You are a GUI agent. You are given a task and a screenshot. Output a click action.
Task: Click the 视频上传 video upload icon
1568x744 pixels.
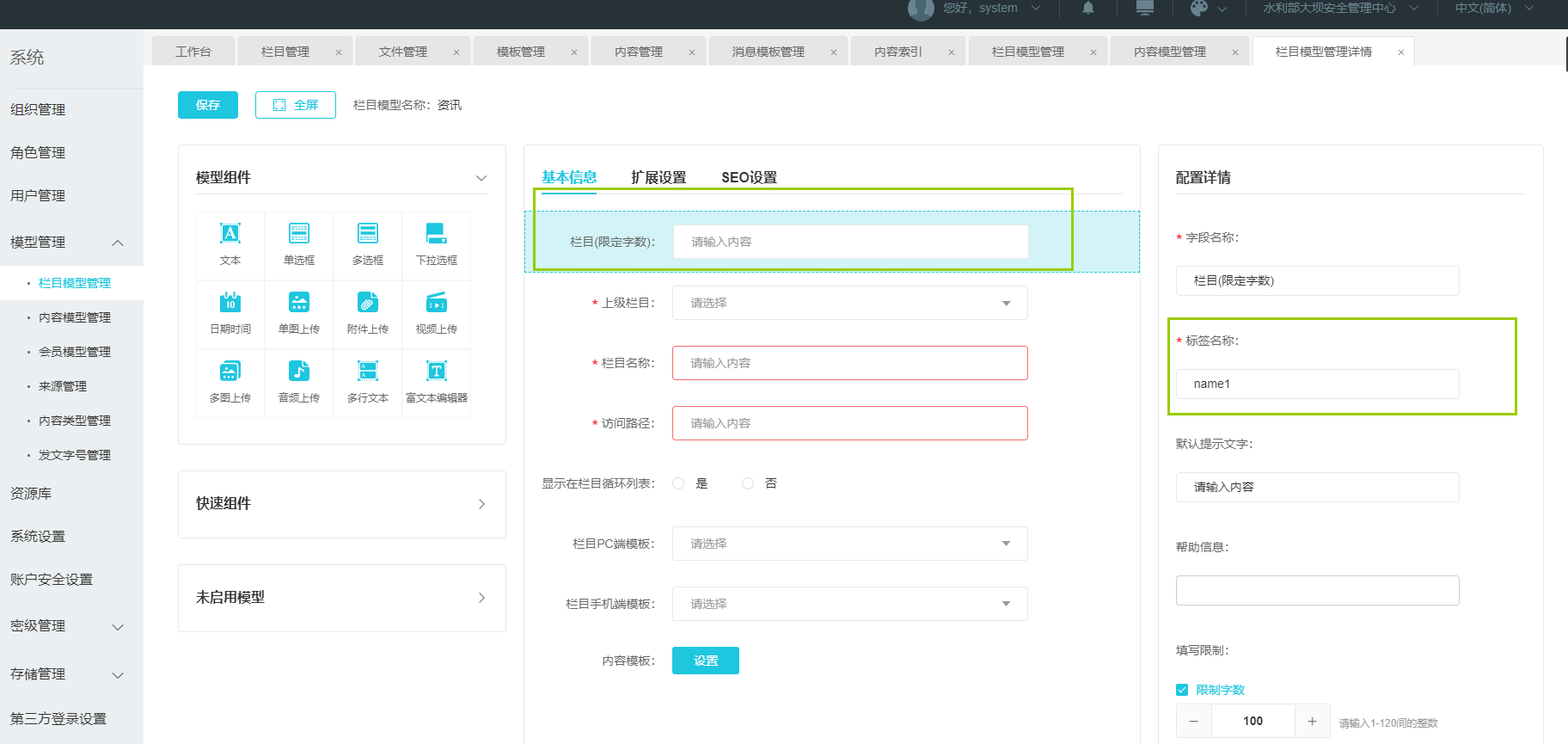436,303
